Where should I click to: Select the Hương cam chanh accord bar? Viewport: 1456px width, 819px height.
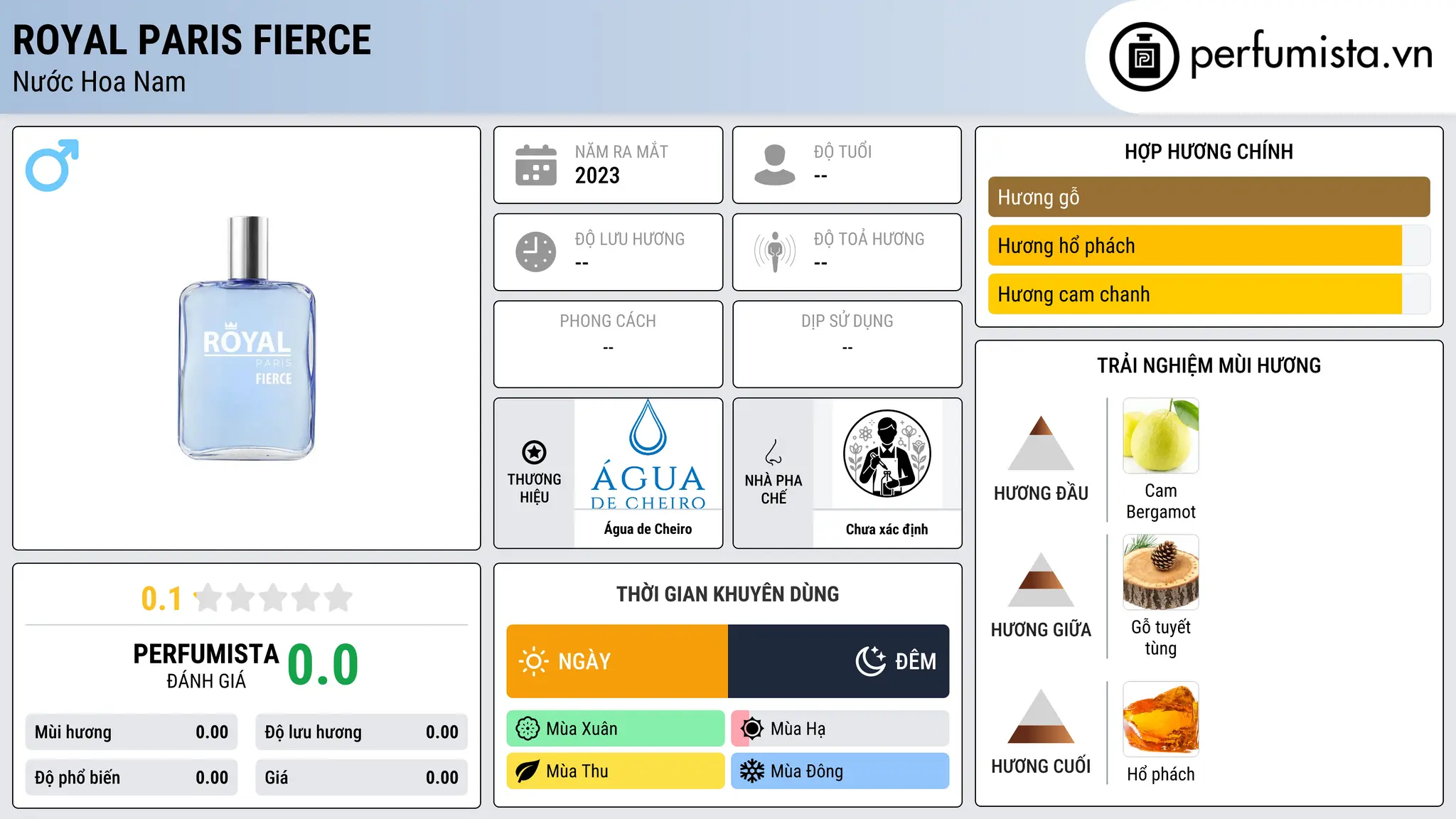[x=1209, y=294]
